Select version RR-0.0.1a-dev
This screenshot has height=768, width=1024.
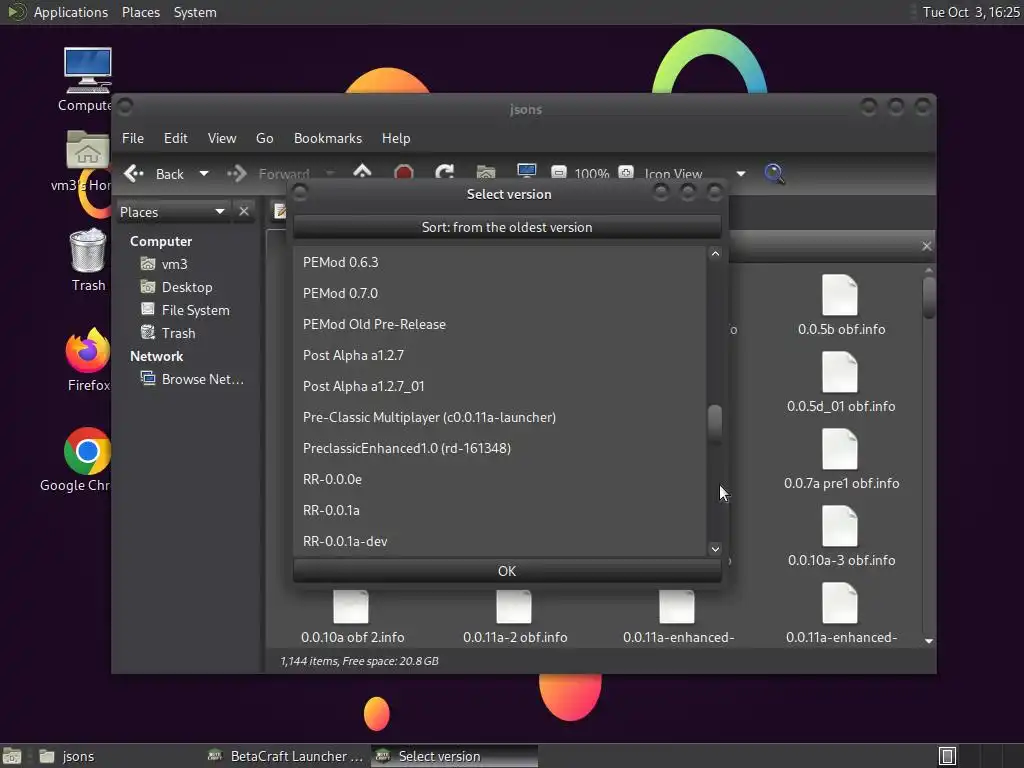click(500, 541)
